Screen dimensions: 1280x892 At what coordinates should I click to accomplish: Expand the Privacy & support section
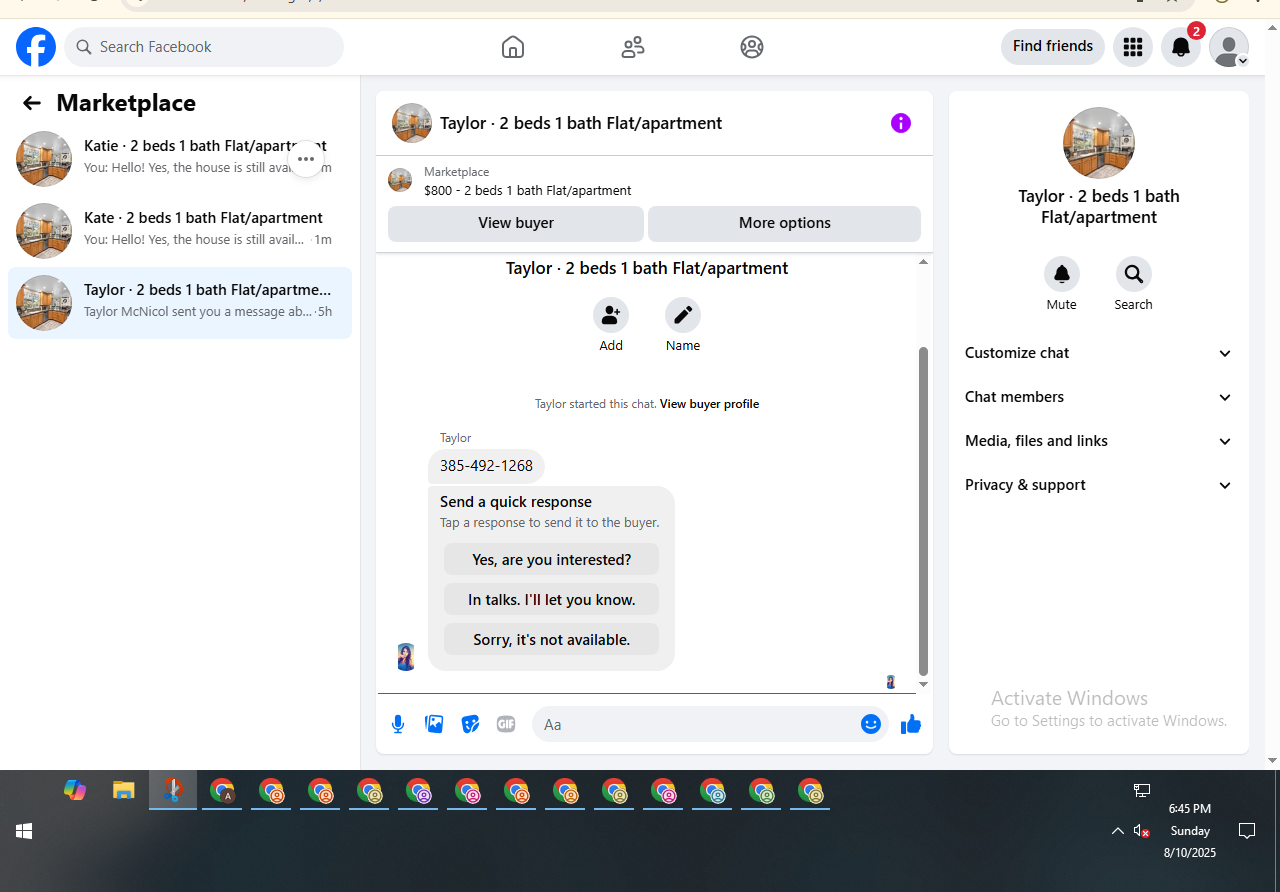pyautogui.click(x=1099, y=485)
